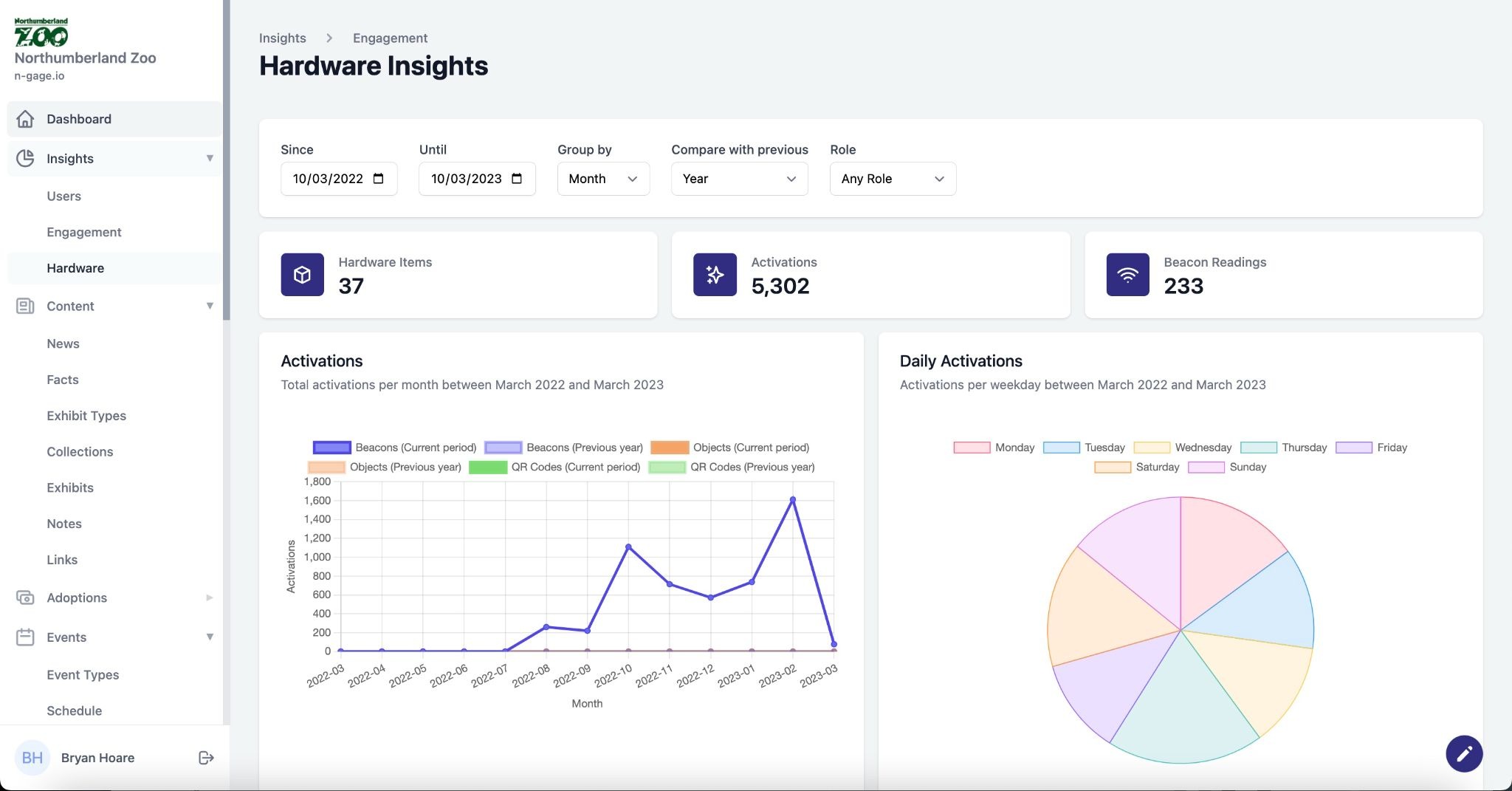Click the Beacon Readings wifi icon

click(1127, 275)
